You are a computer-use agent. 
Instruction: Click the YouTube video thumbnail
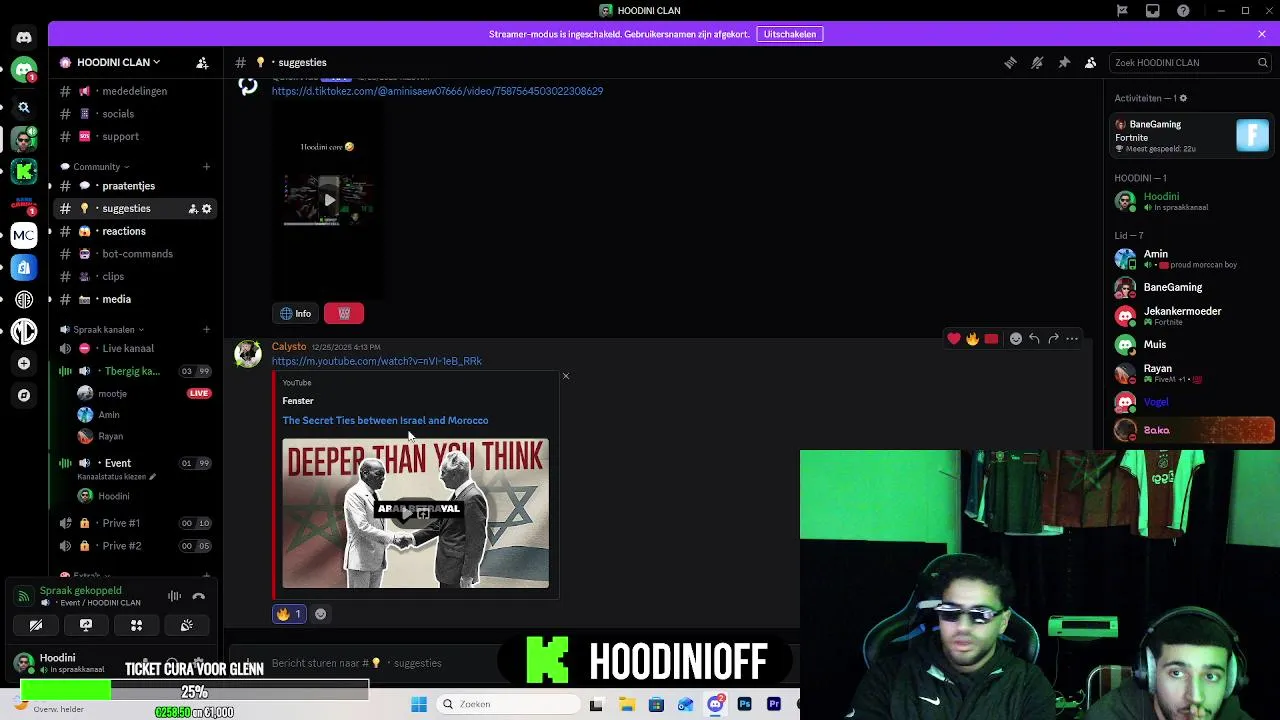415,513
